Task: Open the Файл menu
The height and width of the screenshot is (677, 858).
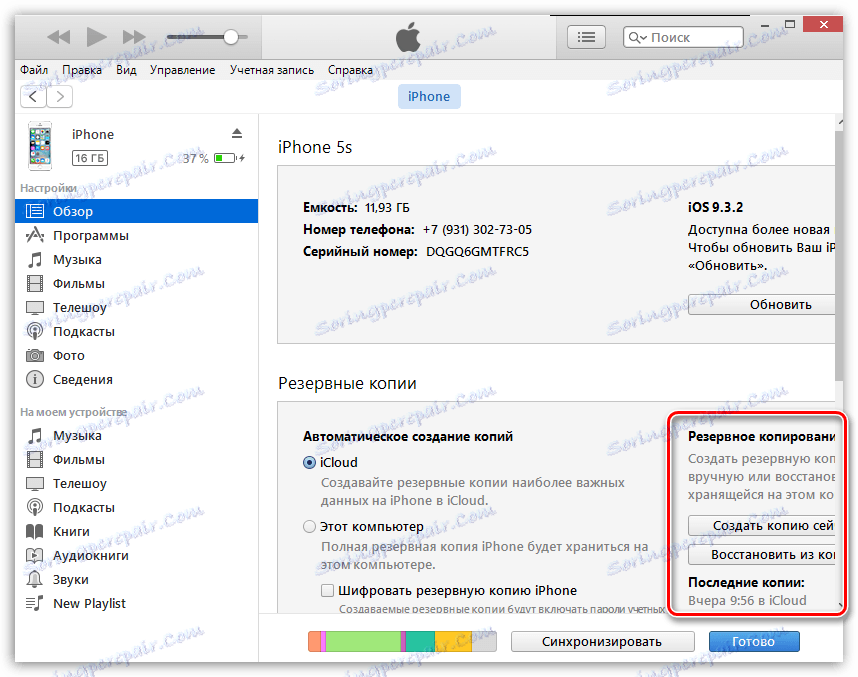Action: pos(34,70)
